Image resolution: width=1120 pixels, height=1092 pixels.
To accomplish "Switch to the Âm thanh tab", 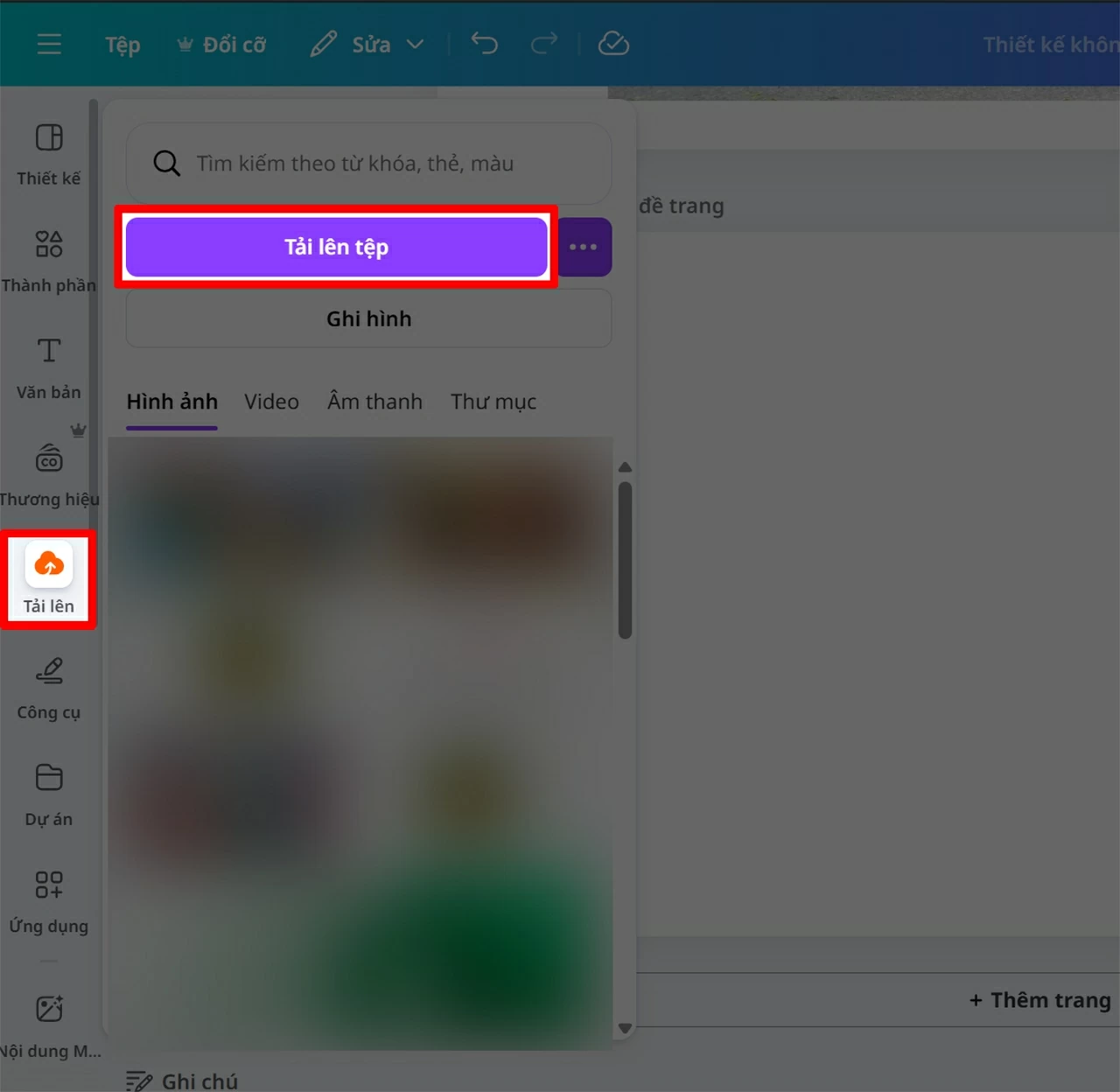I will coord(374,402).
